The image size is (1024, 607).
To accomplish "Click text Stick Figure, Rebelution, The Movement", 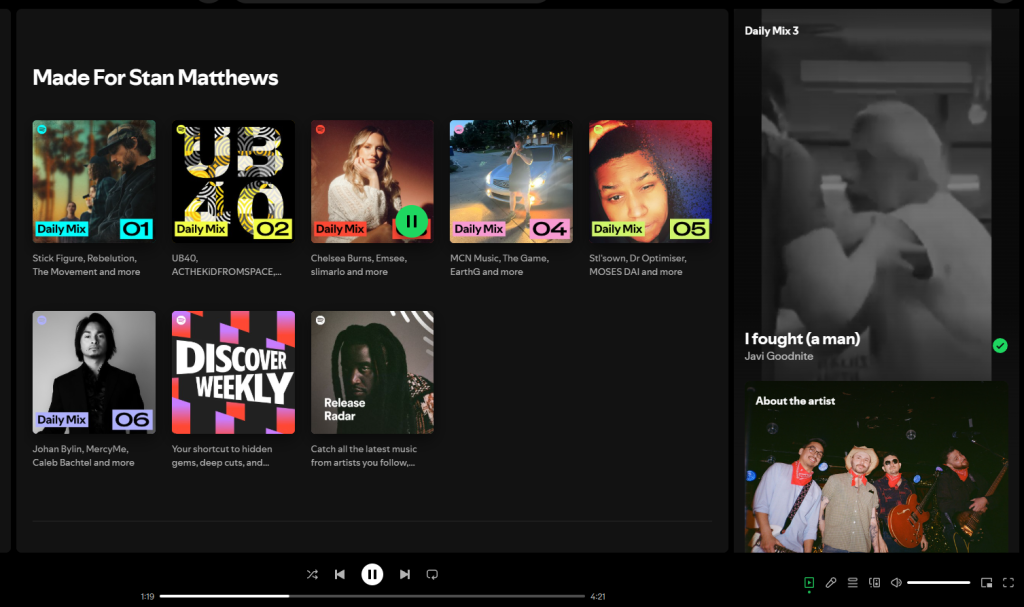I will point(86,265).
